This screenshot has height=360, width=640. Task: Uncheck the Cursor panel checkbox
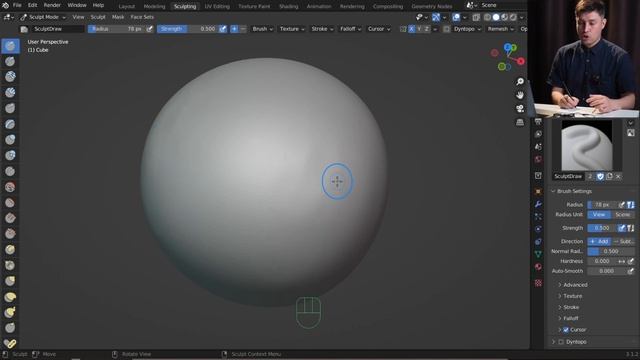[x=566, y=329]
